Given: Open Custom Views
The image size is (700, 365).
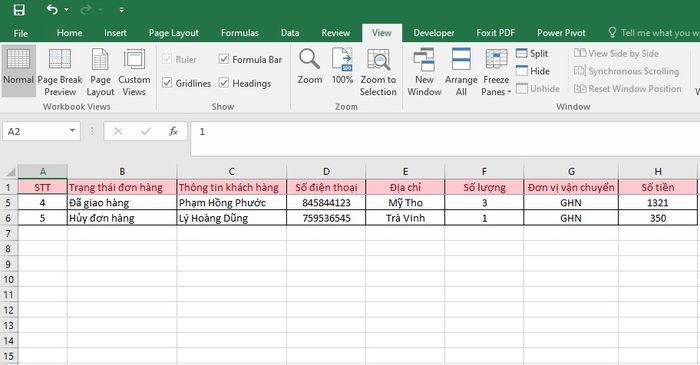Looking at the screenshot, I should (134, 72).
